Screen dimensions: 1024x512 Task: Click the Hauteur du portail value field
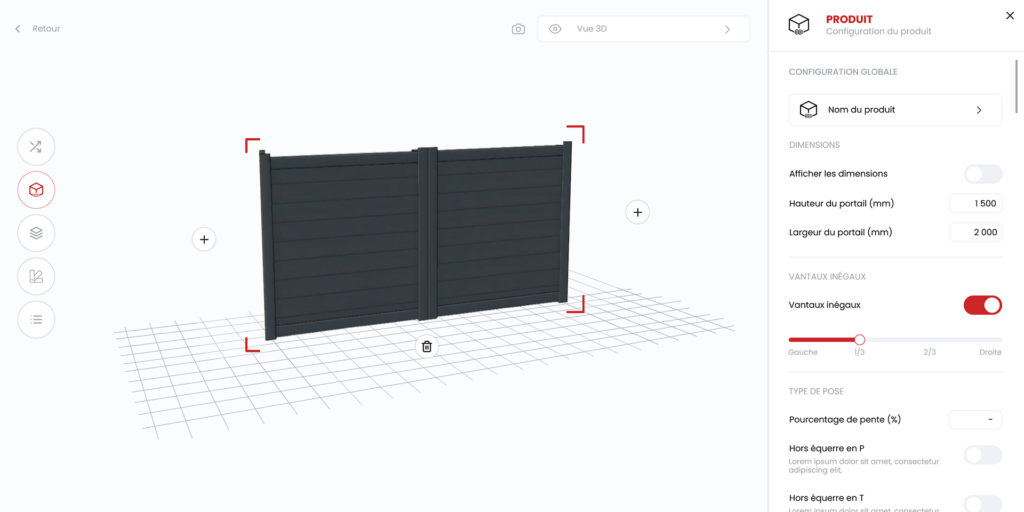(x=976, y=203)
